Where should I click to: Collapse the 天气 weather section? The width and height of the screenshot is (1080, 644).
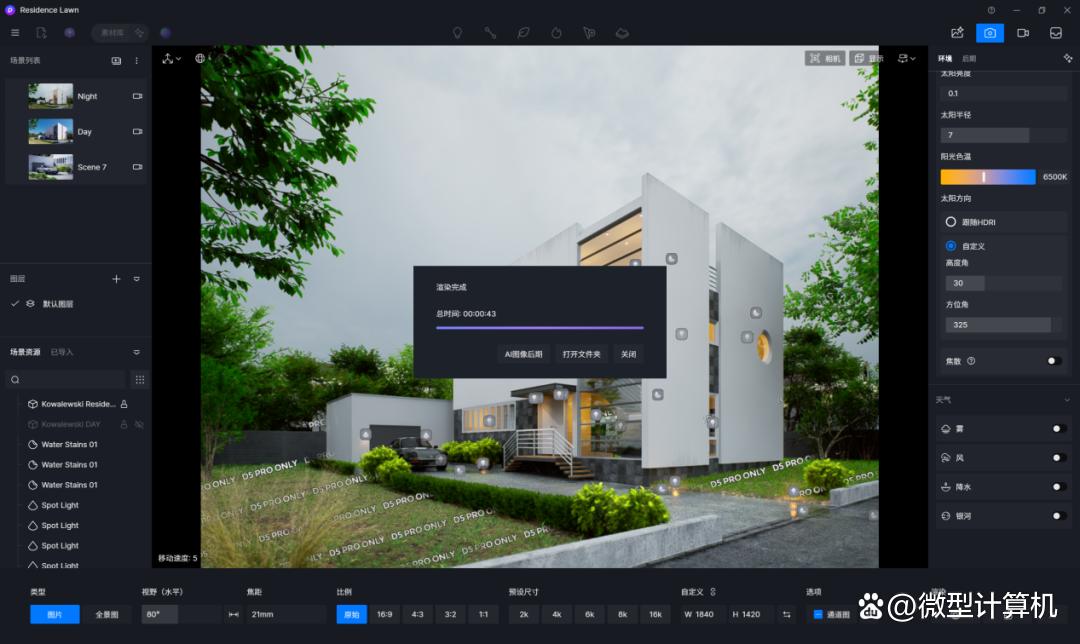click(1067, 400)
